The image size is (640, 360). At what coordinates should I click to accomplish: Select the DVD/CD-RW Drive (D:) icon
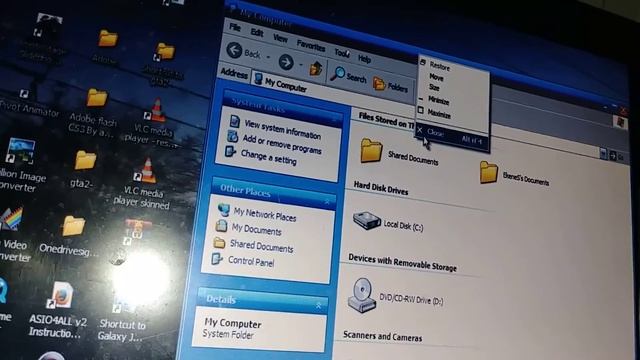pos(361,295)
